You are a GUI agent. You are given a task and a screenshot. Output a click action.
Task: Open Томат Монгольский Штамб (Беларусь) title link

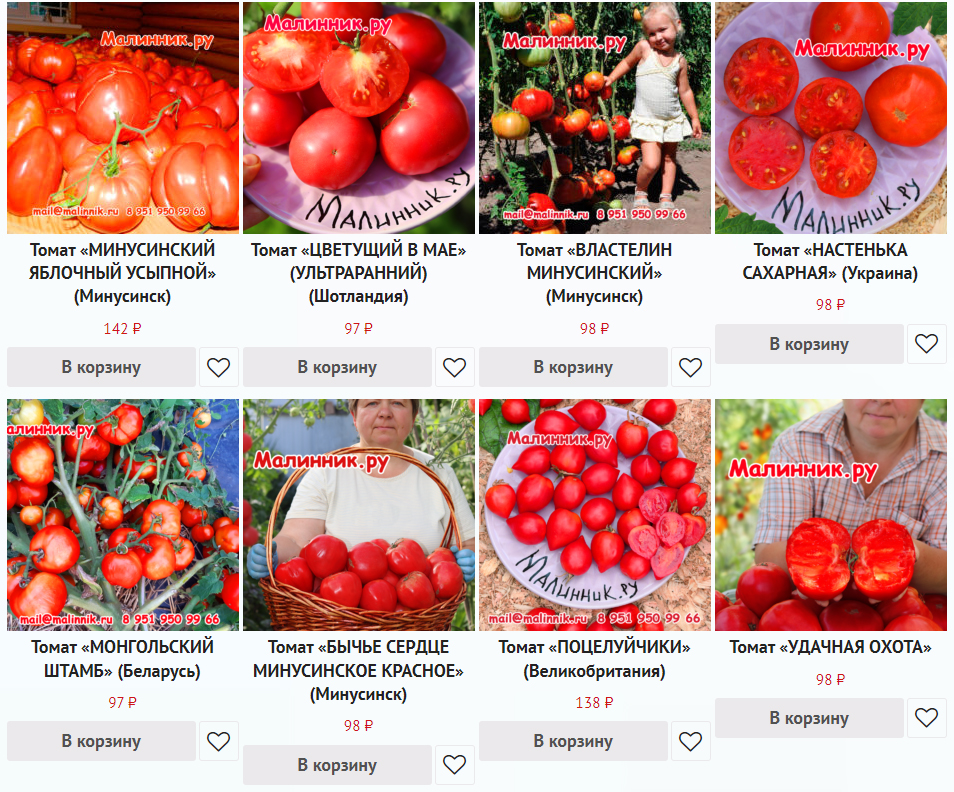122,659
